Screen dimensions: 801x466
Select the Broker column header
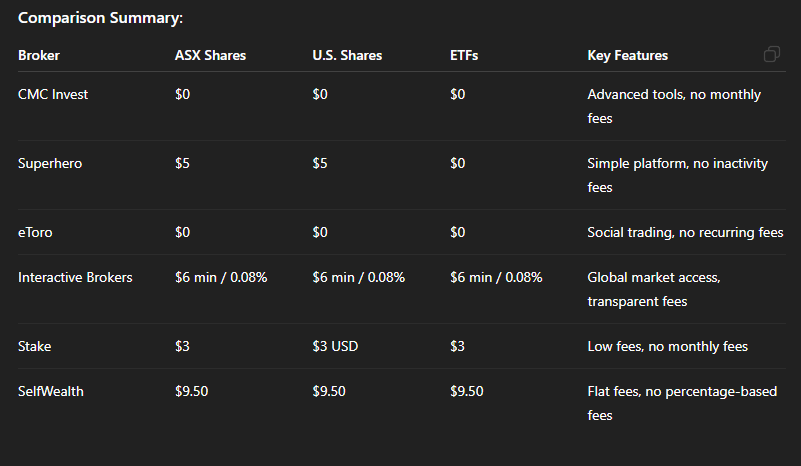point(39,56)
